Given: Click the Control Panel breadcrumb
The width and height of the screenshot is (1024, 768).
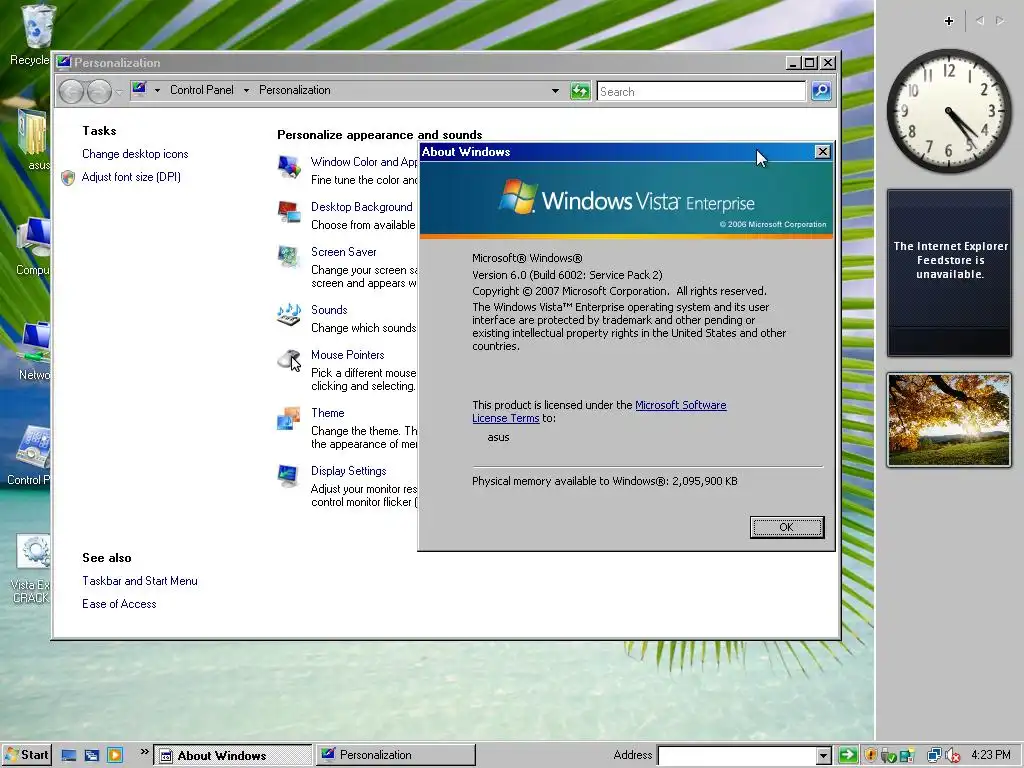Looking at the screenshot, I should [202, 90].
